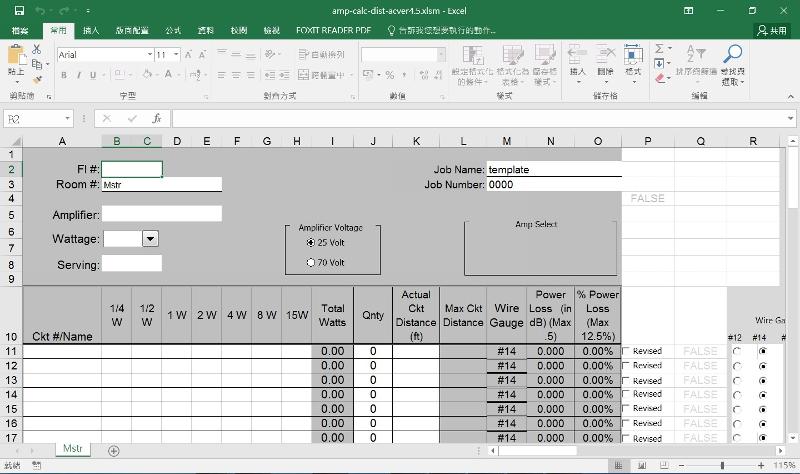Add a new sheet with plus icon

114,451
